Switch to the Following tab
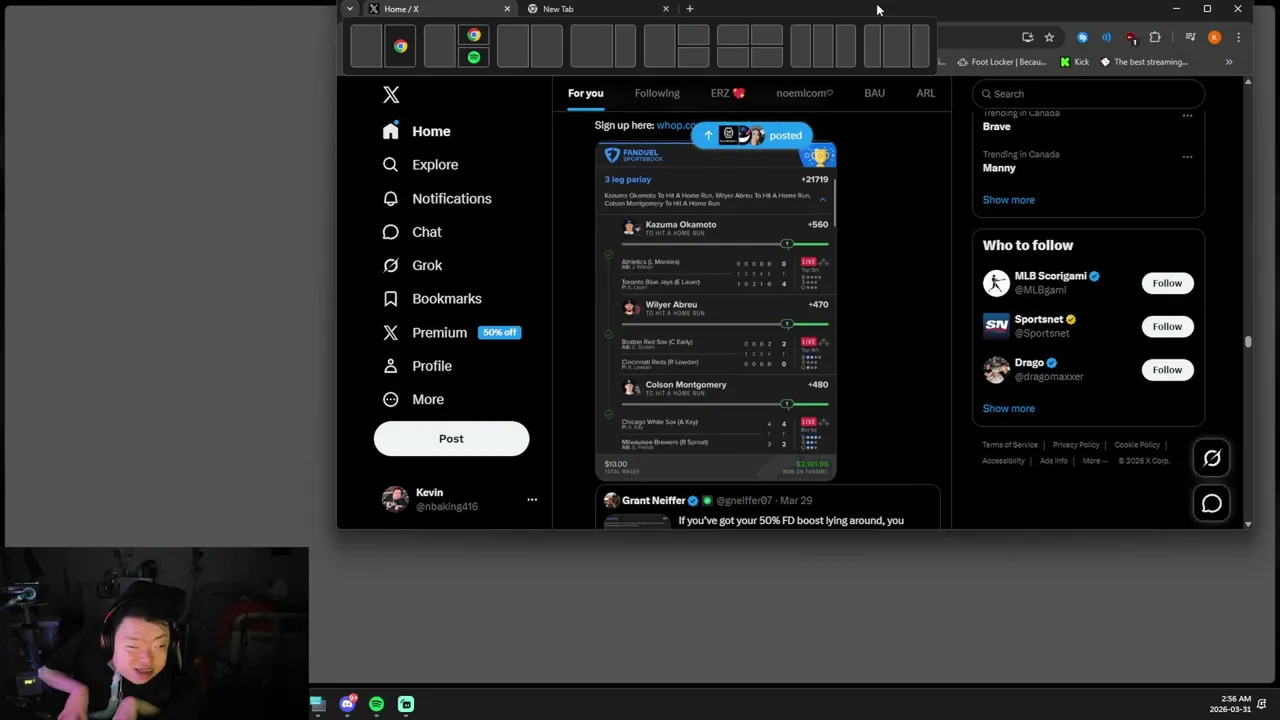 (x=657, y=93)
